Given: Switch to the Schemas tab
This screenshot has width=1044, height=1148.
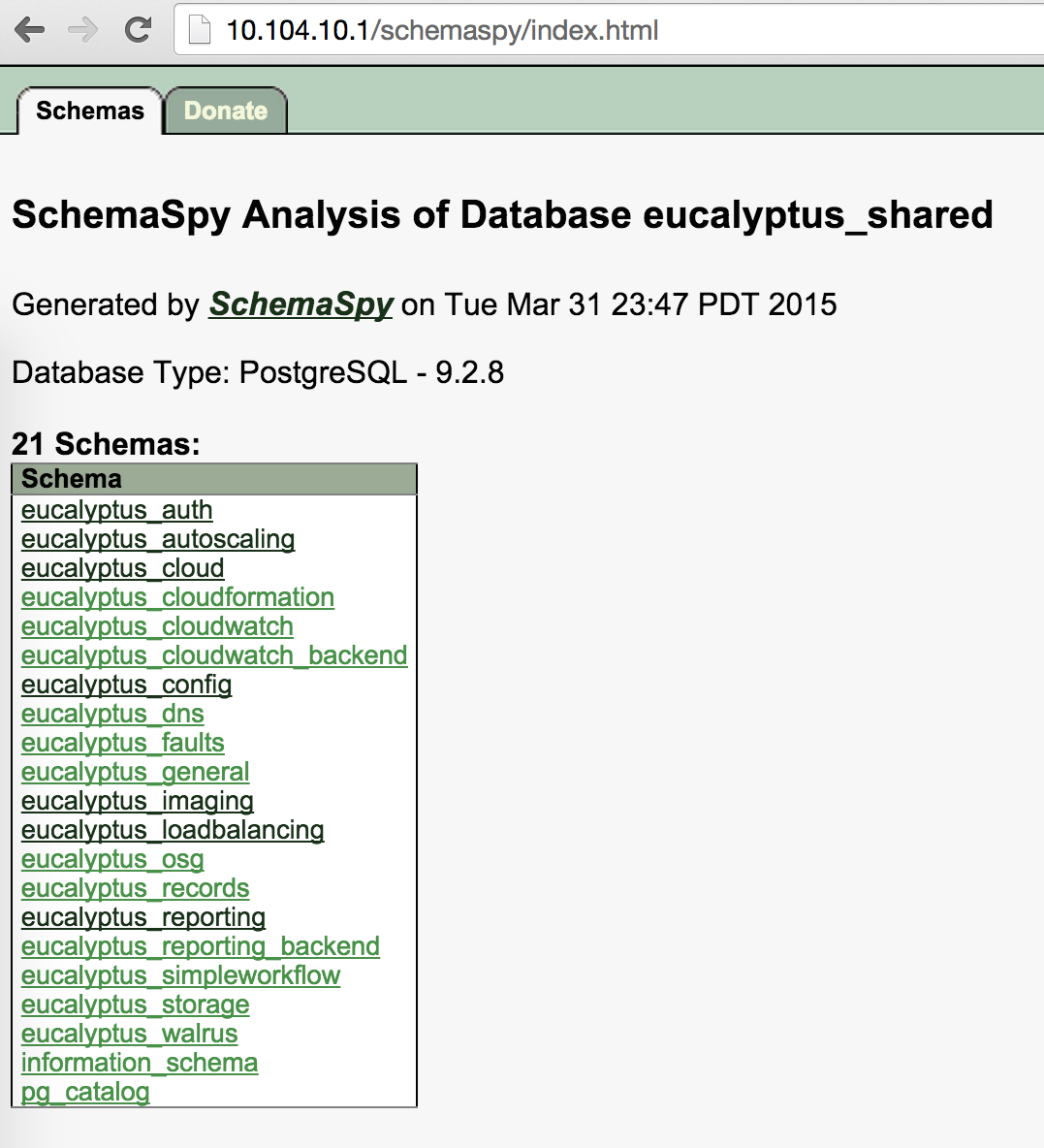Looking at the screenshot, I should (90, 111).
